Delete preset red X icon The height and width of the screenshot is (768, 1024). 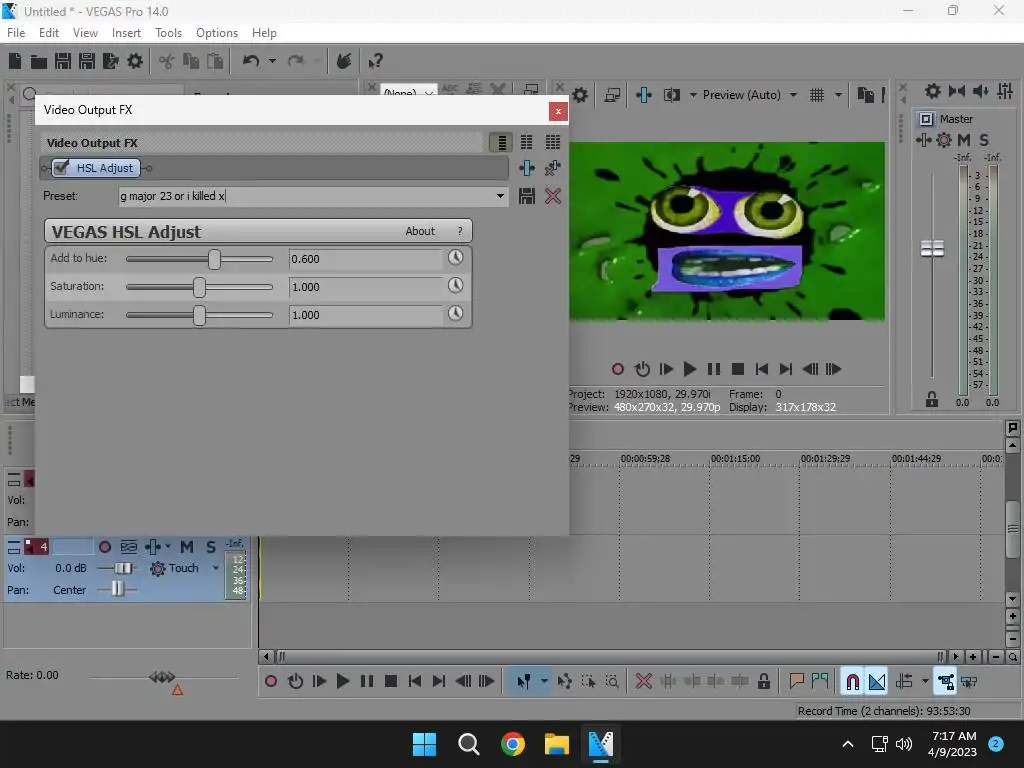553,196
